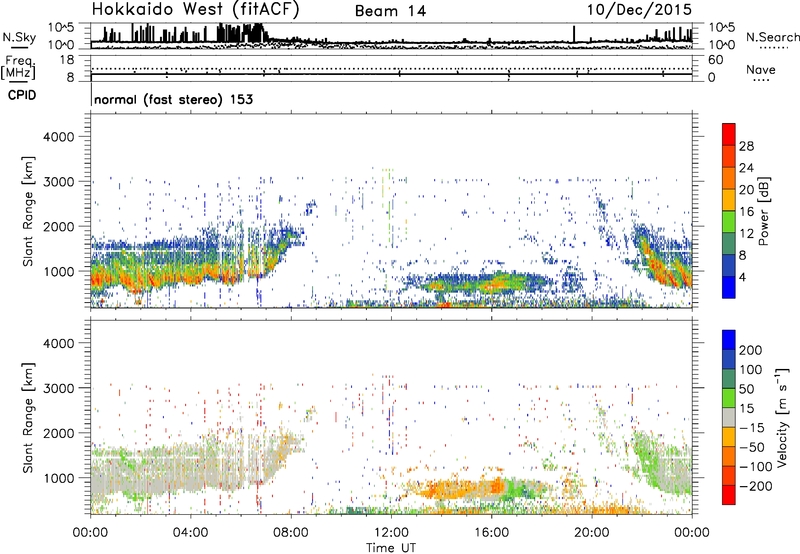Select the "Velocity [m s⁻¹]" colorbar title
Screen dimensions: 800x554
(781, 417)
